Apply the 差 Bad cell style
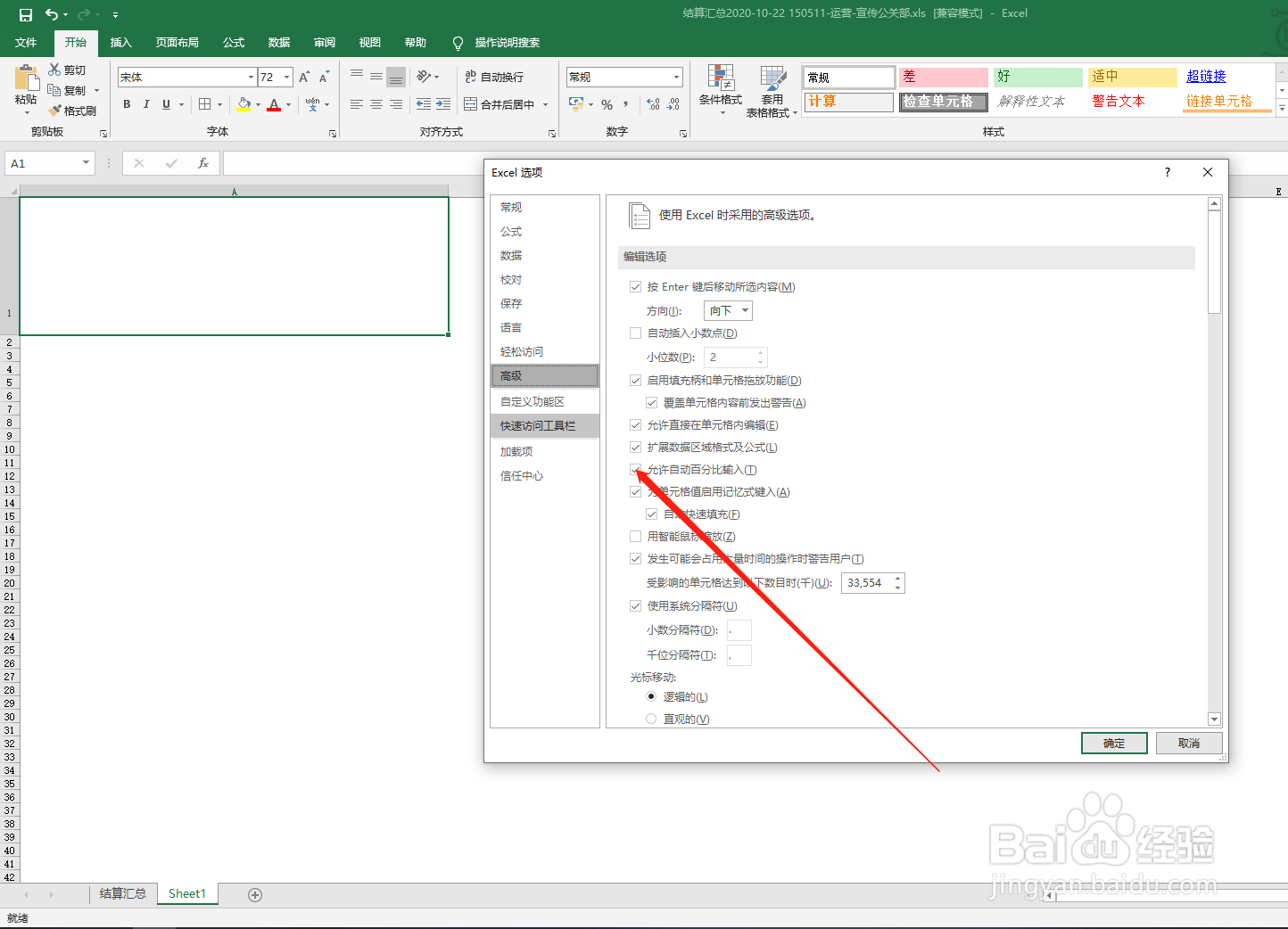 [x=943, y=78]
